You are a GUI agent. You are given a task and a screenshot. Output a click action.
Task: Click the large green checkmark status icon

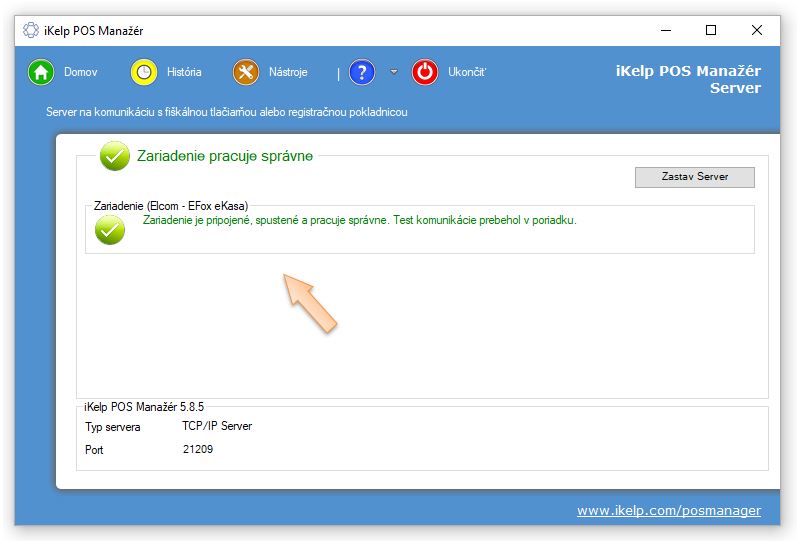115,156
